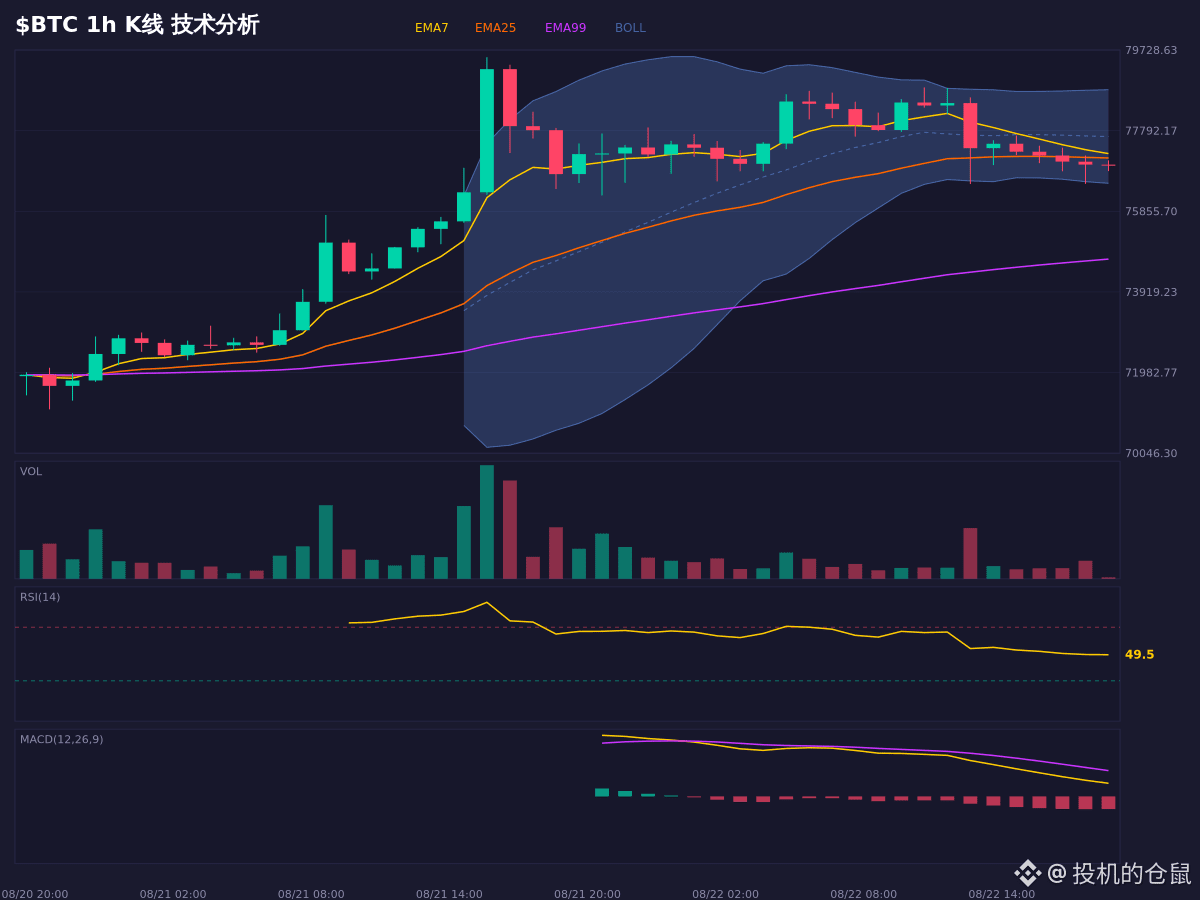Click the tallest red volume bar
Viewport: 1200px width, 900px height.
(x=510, y=530)
